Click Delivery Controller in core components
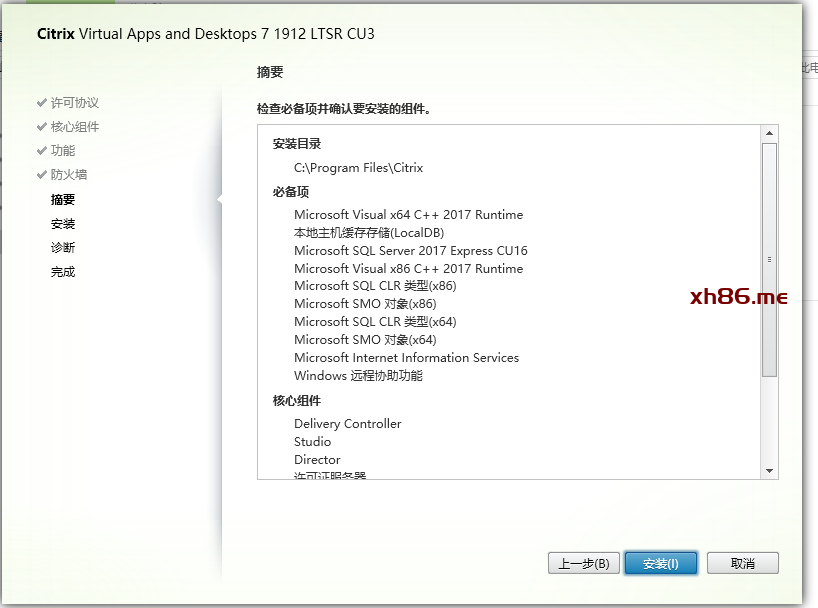 pyautogui.click(x=347, y=424)
